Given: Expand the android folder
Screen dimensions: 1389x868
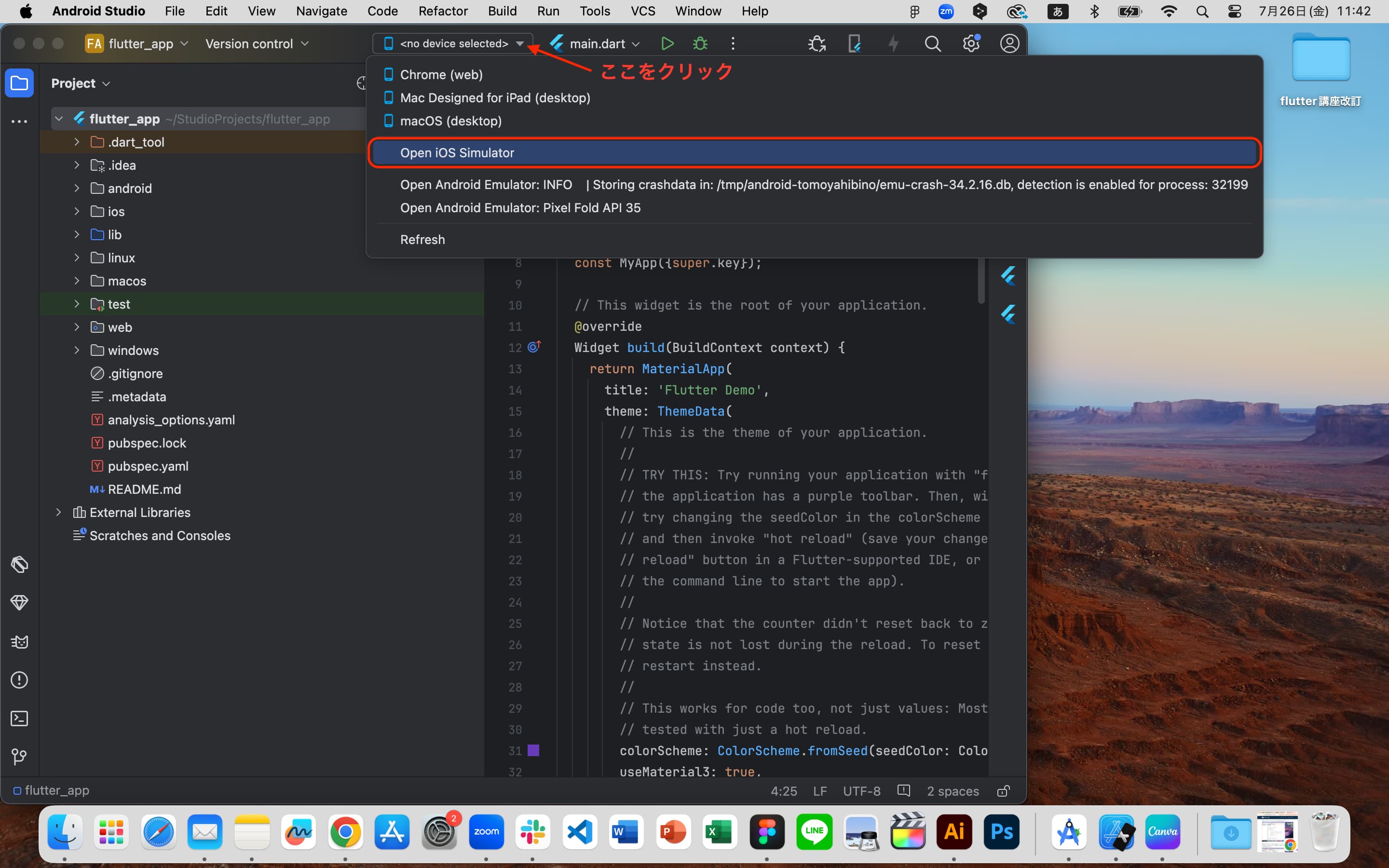Looking at the screenshot, I should click(76, 188).
